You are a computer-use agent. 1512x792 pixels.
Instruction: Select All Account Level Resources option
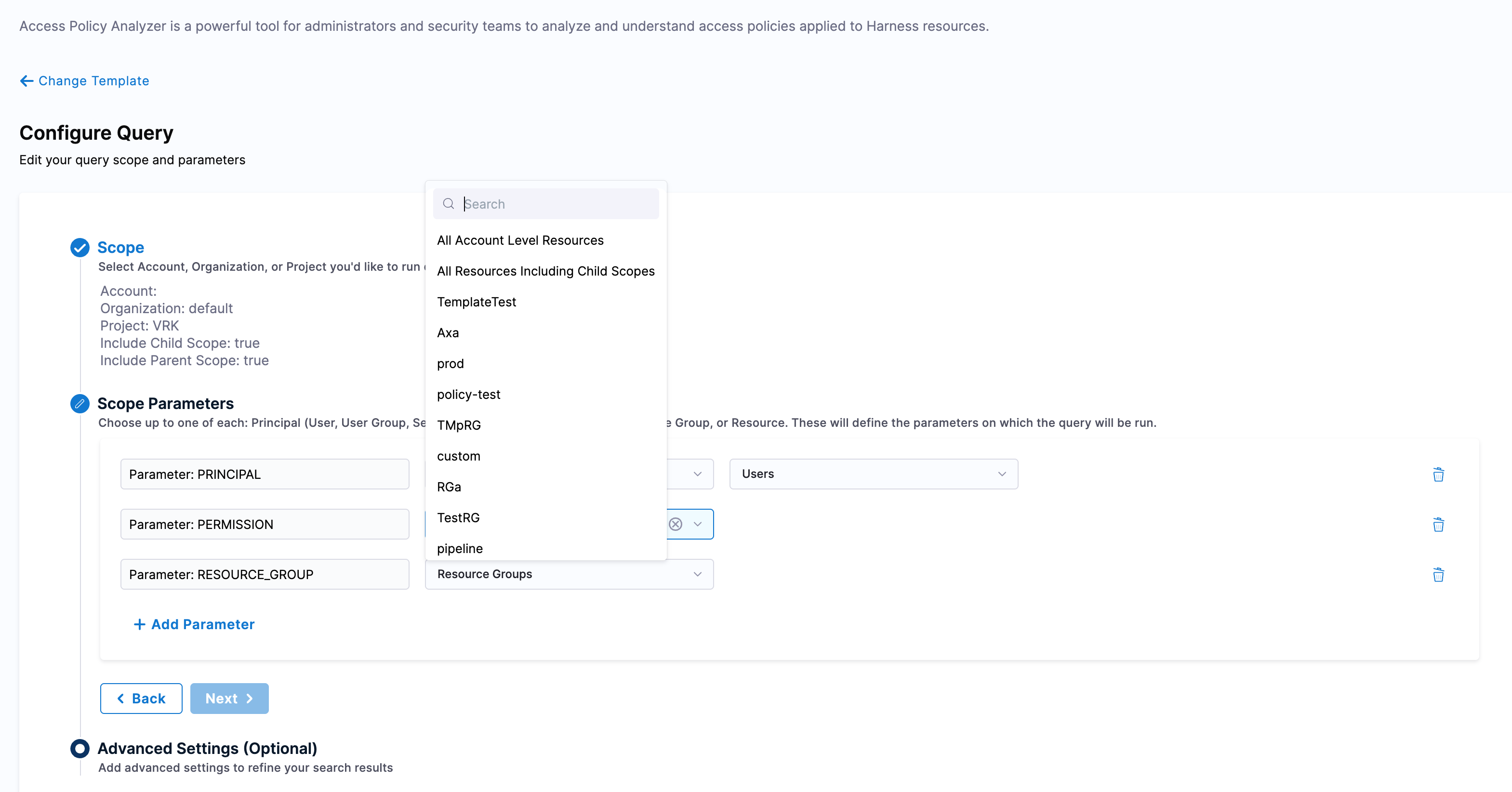click(520, 240)
